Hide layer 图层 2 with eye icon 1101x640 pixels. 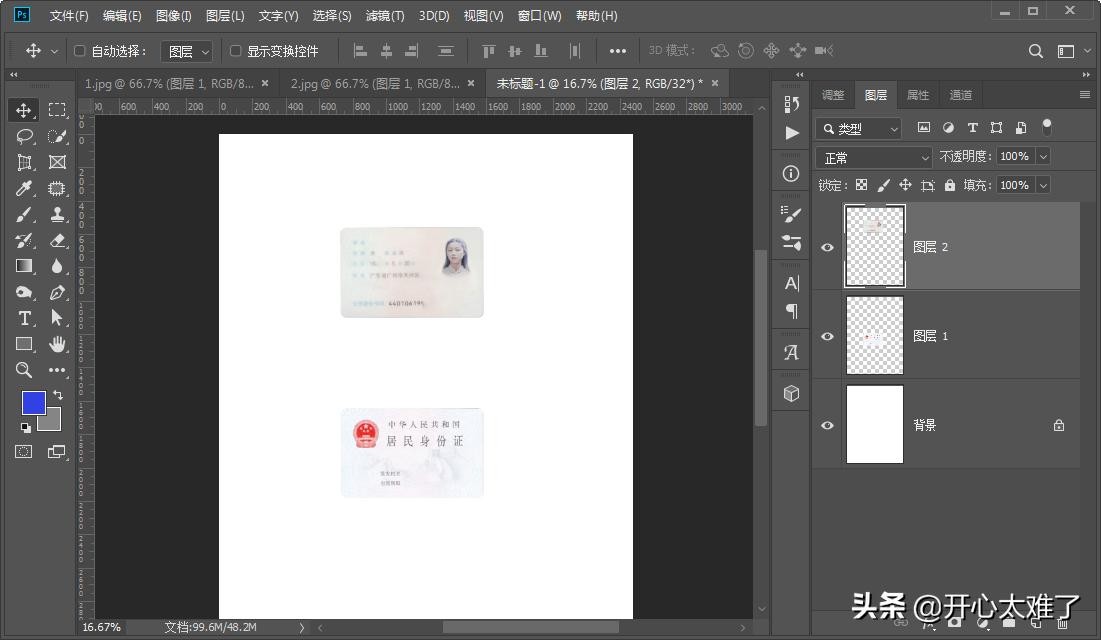point(827,247)
